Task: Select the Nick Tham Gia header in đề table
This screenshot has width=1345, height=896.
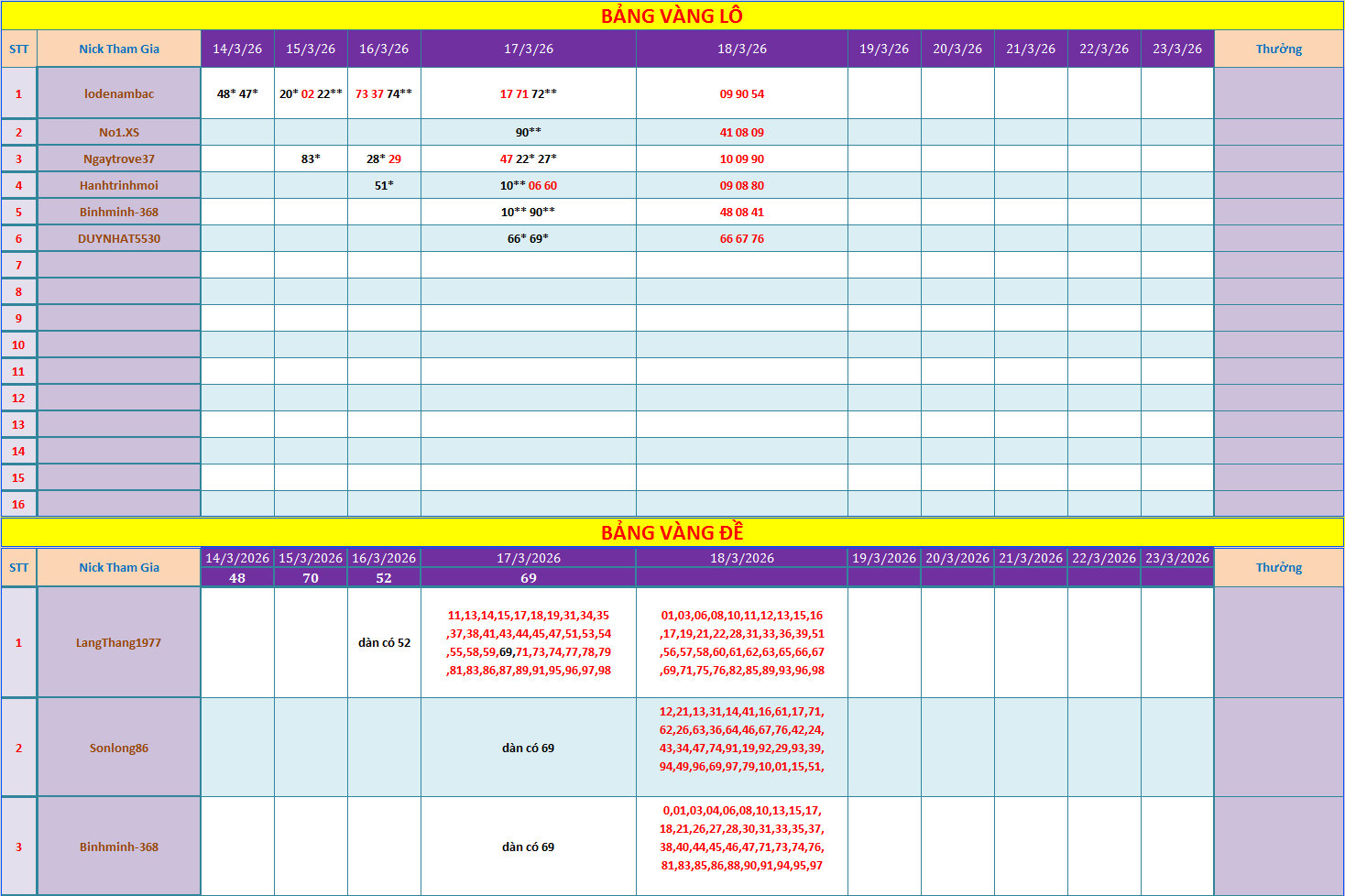Action: coord(119,567)
